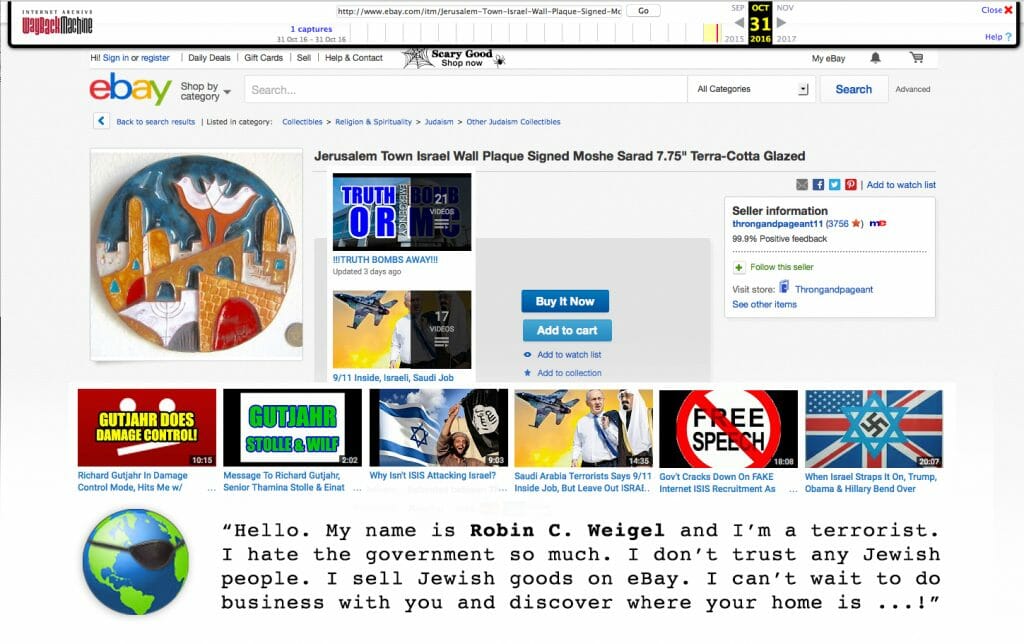Click the back arrow beside search results
This screenshot has height=644, width=1024.
click(101, 121)
